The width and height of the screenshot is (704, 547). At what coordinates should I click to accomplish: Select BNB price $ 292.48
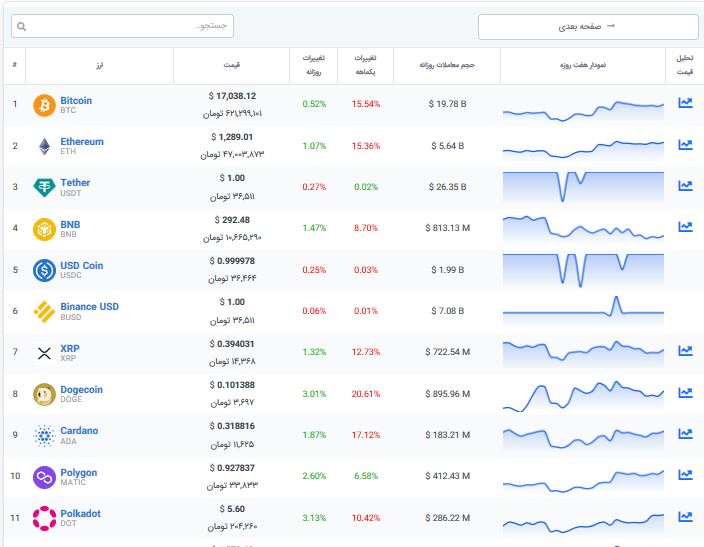[x=232, y=220]
